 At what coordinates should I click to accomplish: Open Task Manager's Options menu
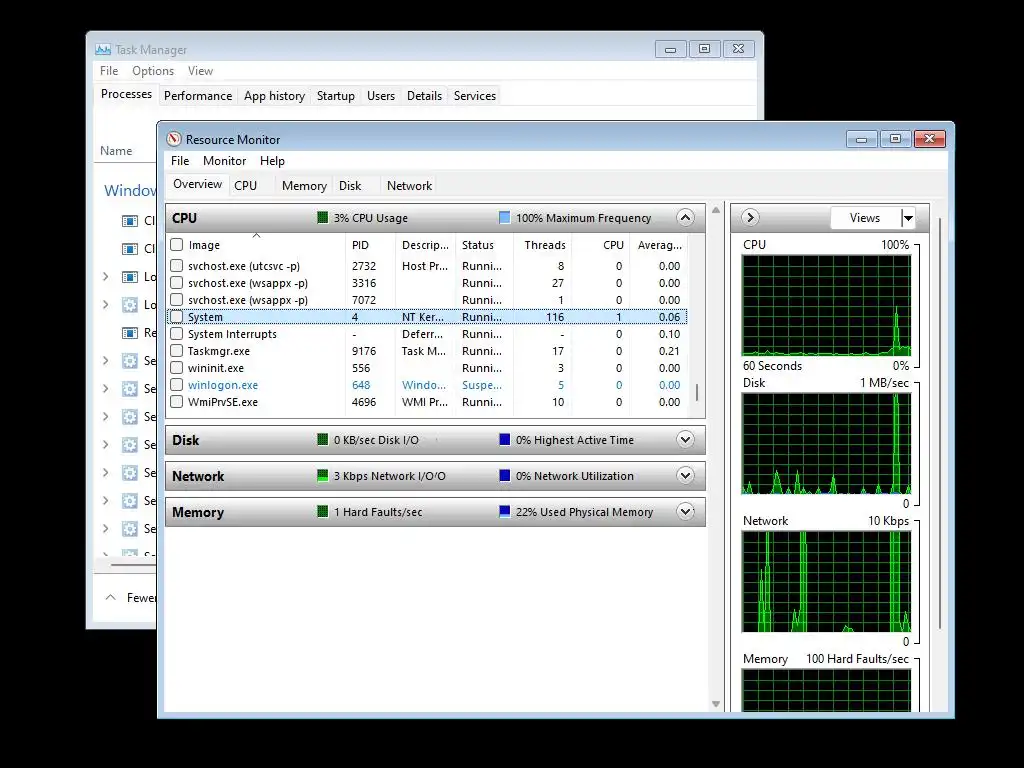(153, 71)
